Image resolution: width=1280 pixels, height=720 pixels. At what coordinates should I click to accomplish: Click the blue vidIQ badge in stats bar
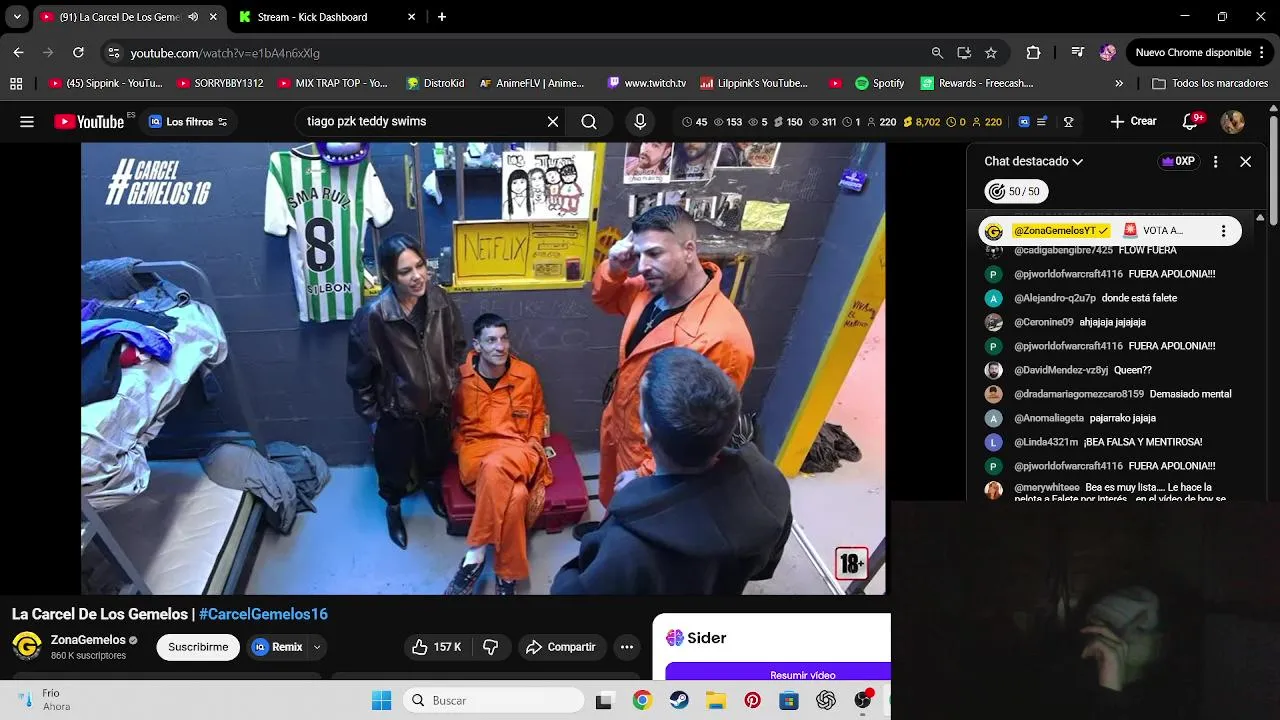[x=1024, y=122]
